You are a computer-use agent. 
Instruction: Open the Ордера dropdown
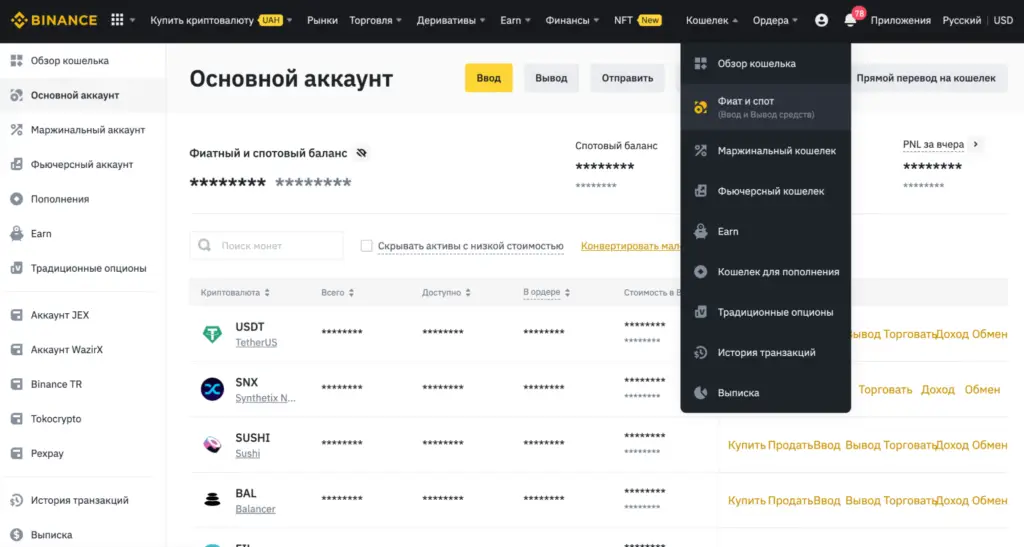coord(775,20)
